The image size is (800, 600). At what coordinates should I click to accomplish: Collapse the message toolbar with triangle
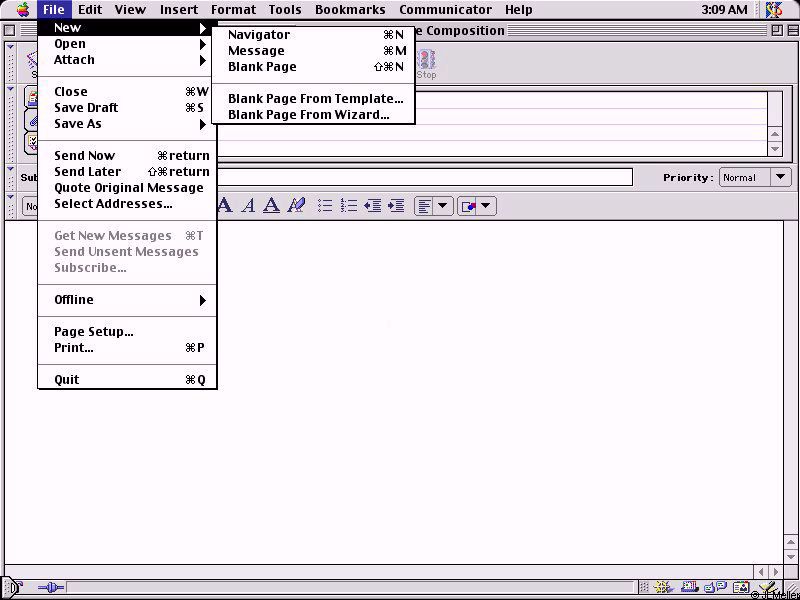[10, 46]
